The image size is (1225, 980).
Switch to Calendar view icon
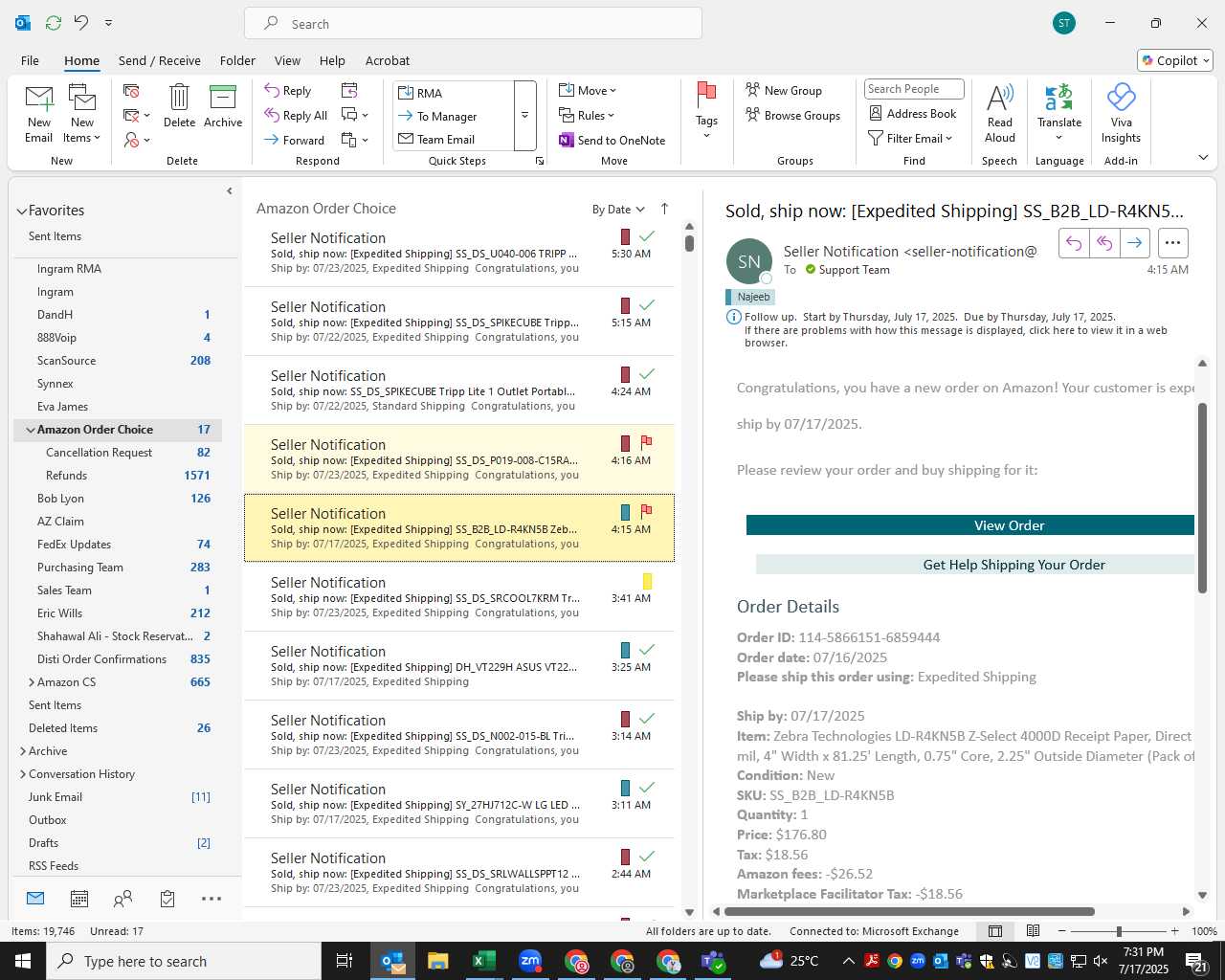[x=79, y=899]
